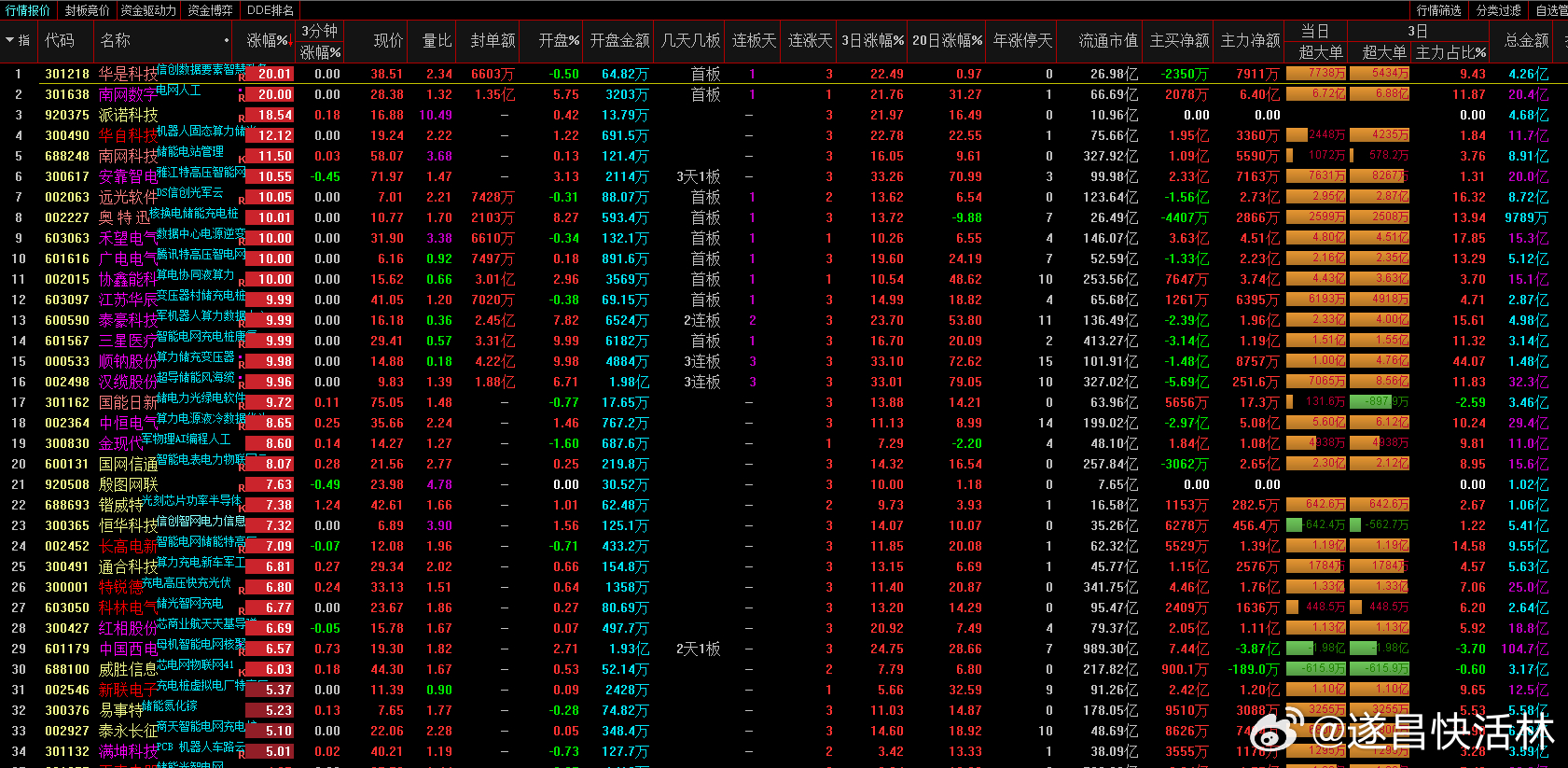Select stock name 国能日新
The width and height of the screenshot is (1568, 768).
tap(129, 402)
